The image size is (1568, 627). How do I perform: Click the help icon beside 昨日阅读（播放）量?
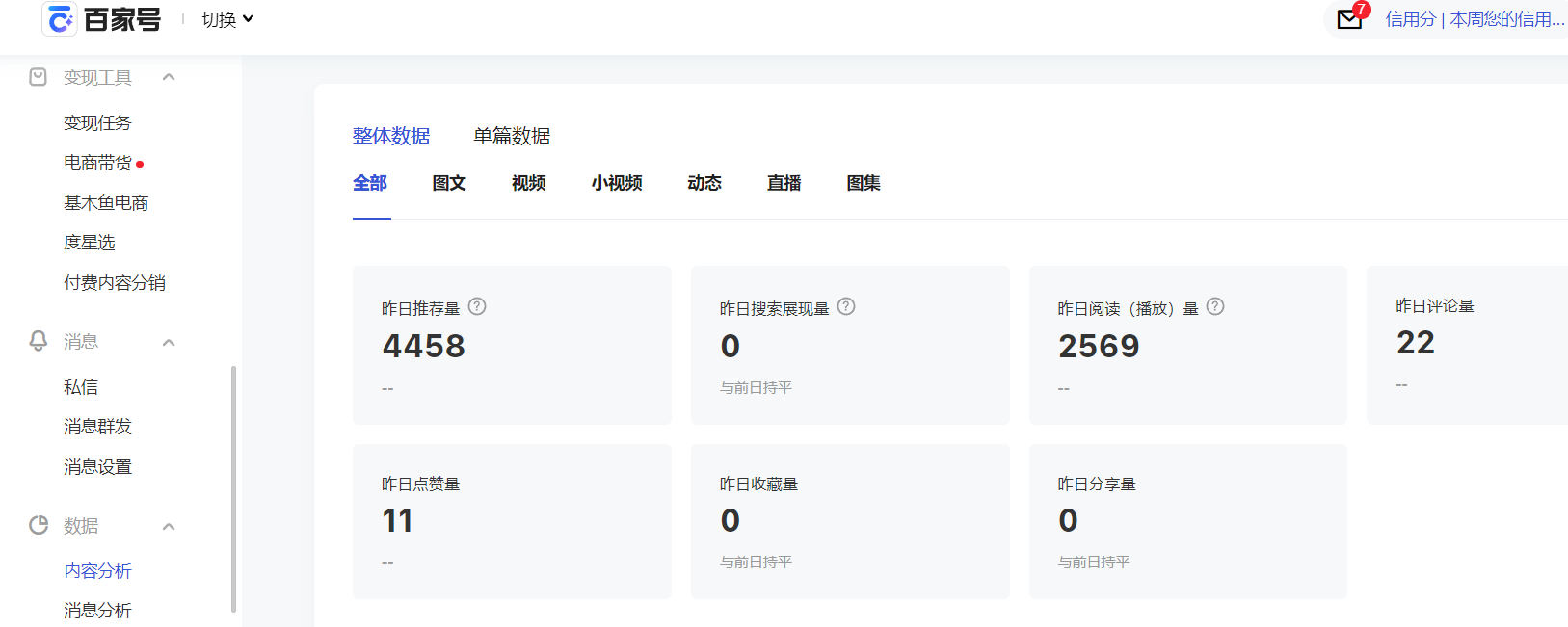pyautogui.click(x=1215, y=306)
